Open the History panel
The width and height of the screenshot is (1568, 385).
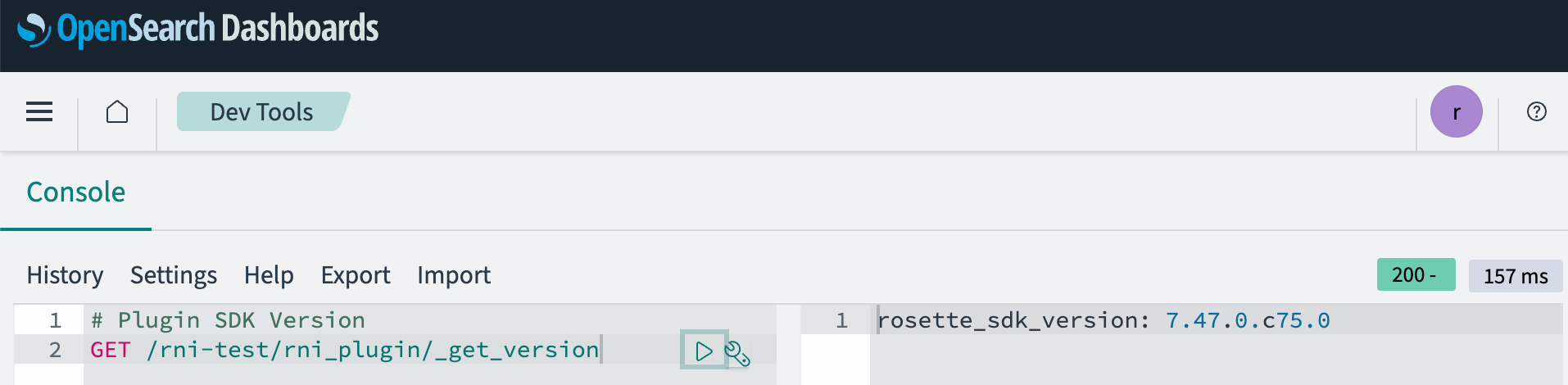66,275
